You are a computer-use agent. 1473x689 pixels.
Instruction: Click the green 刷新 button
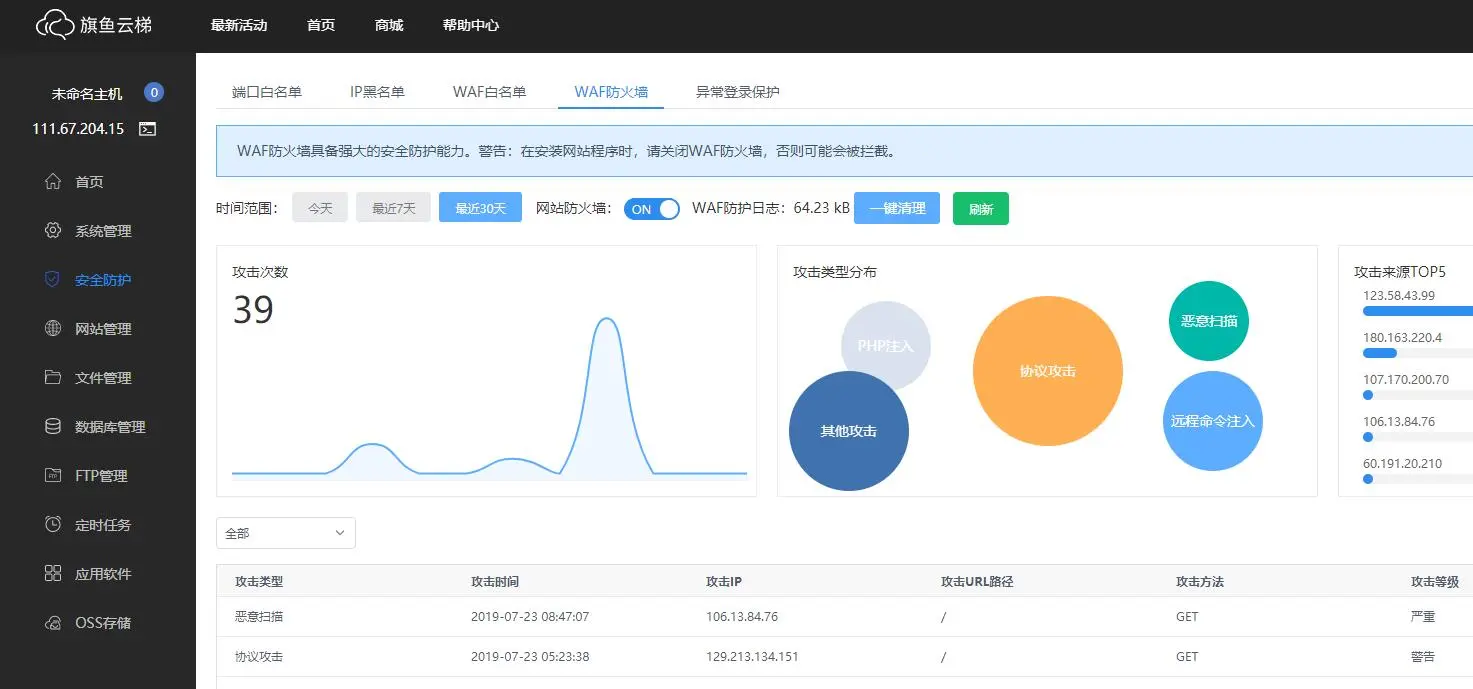coord(981,209)
